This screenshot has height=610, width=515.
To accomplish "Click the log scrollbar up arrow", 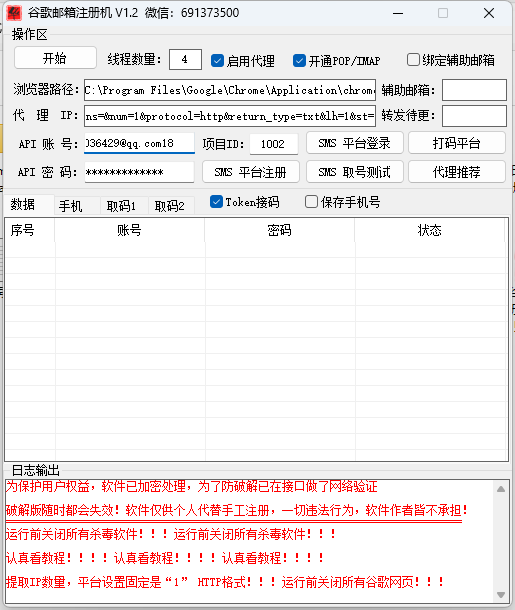I will coord(501,489).
